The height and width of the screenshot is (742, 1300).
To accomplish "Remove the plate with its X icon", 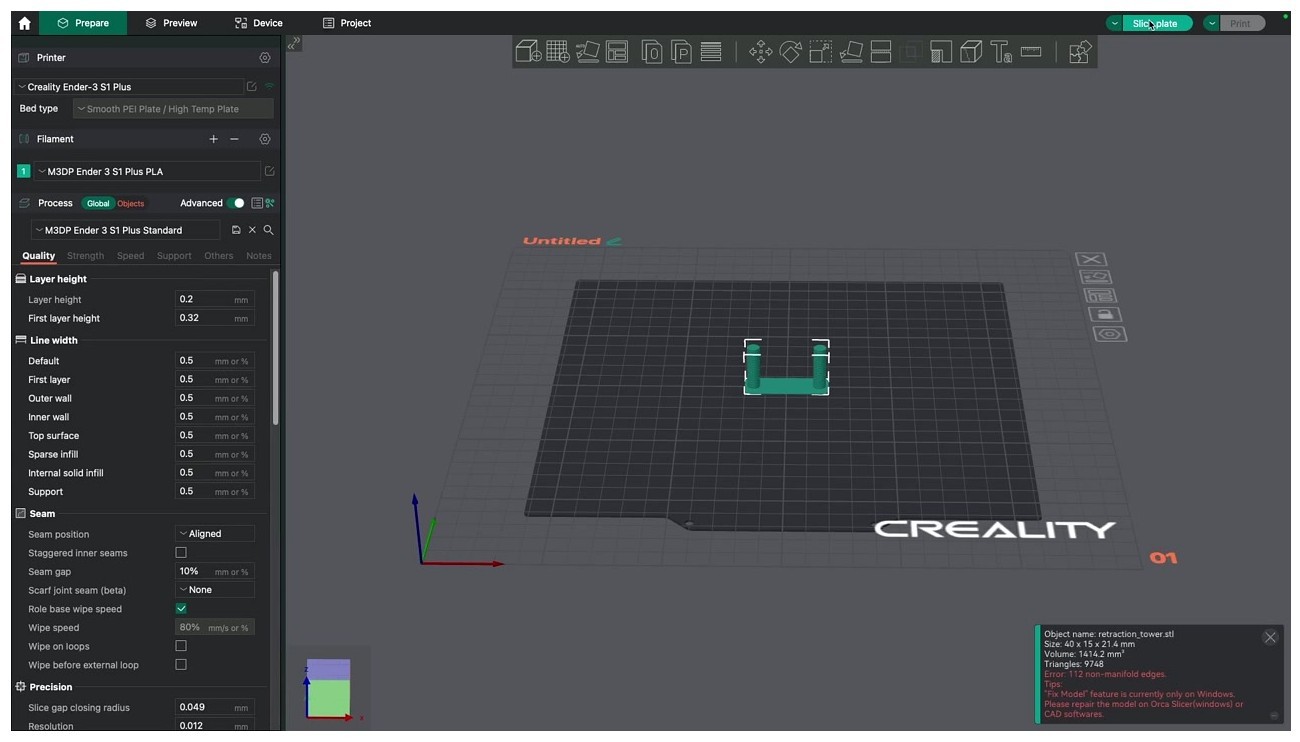I will [x=1091, y=259].
